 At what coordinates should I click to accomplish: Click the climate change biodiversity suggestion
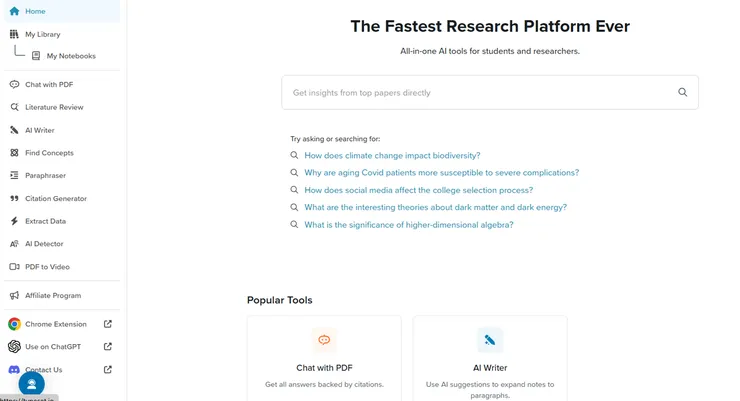tap(392, 156)
